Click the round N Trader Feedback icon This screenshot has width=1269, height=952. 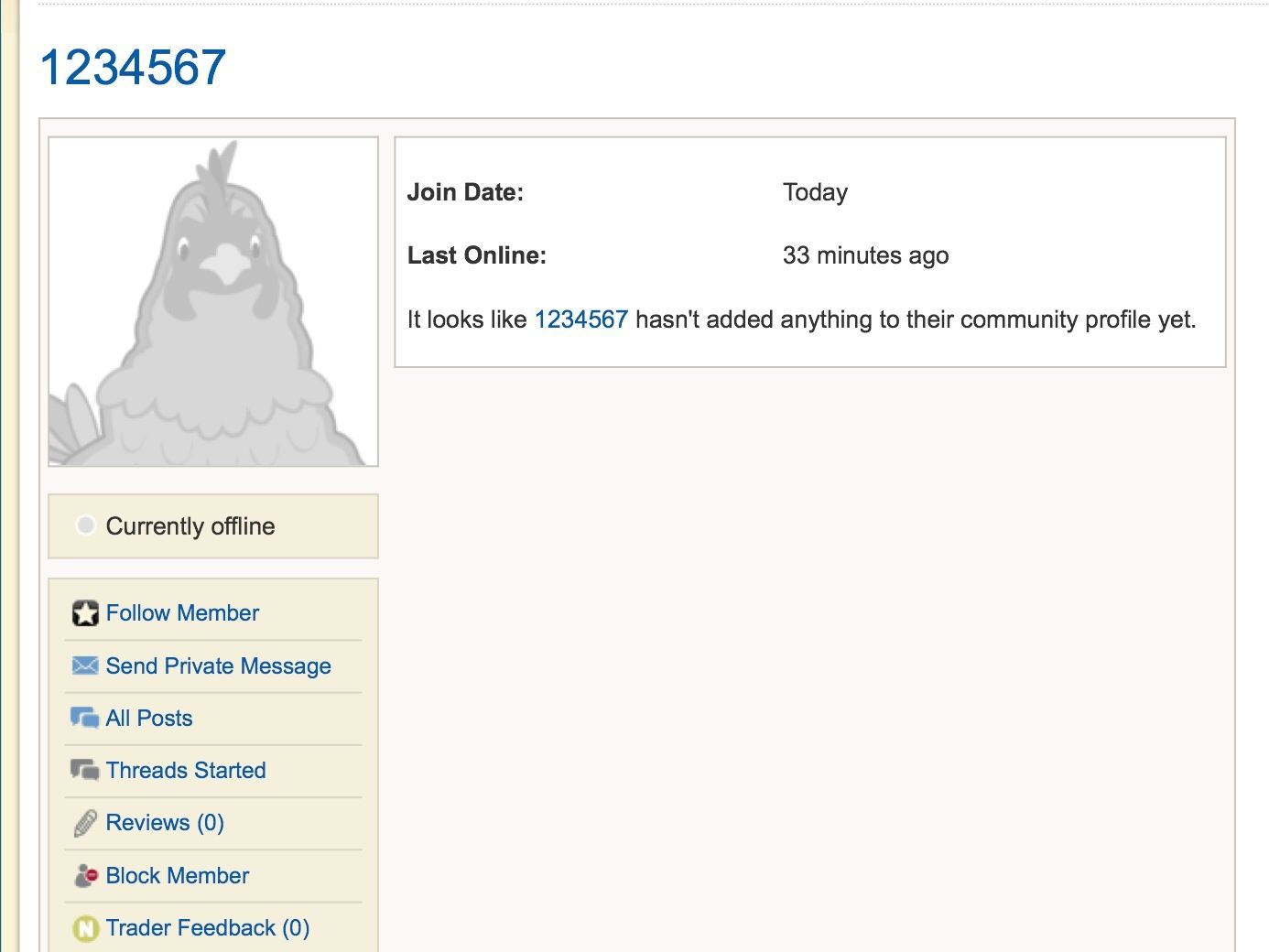(x=85, y=928)
